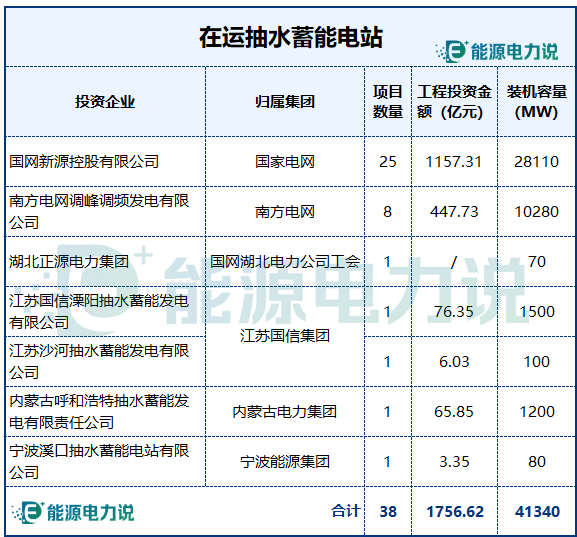Select the 装机容量 (MW) header cell
The width and height of the screenshot is (577, 537).
(537, 102)
